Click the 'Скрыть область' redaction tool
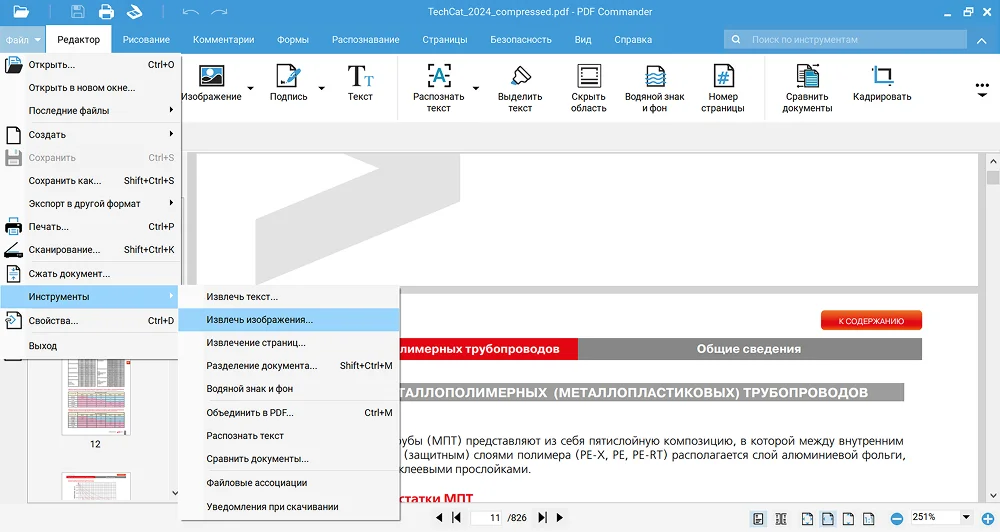The height and width of the screenshot is (532, 1000). tap(589, 88)
